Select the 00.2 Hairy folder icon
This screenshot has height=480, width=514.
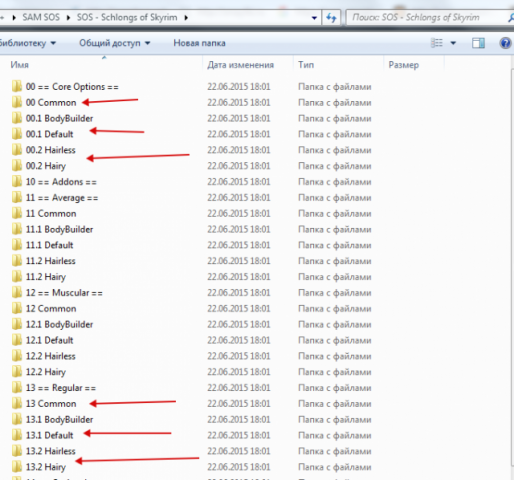(17, 166)
